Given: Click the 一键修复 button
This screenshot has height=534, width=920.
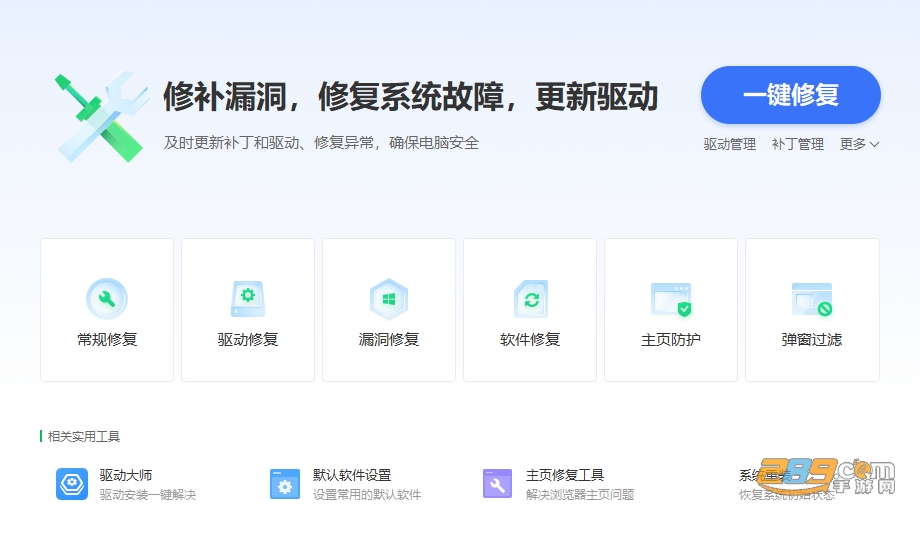Looking at the screenshot, I should (x=790, y=95).
